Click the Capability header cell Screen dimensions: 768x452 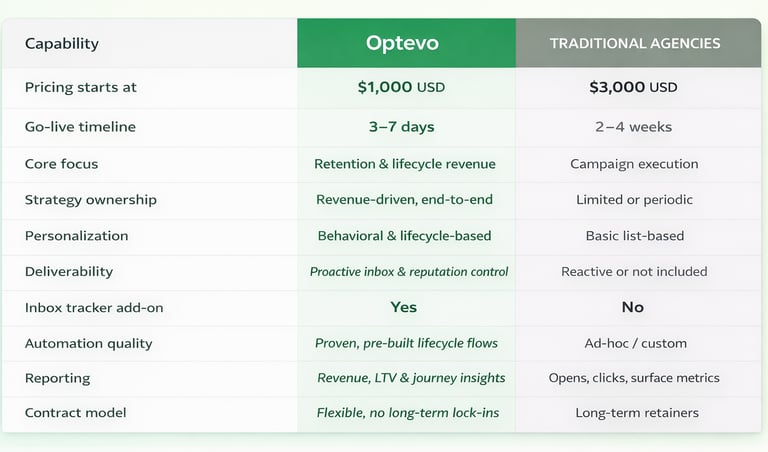(x=62, y=44)
